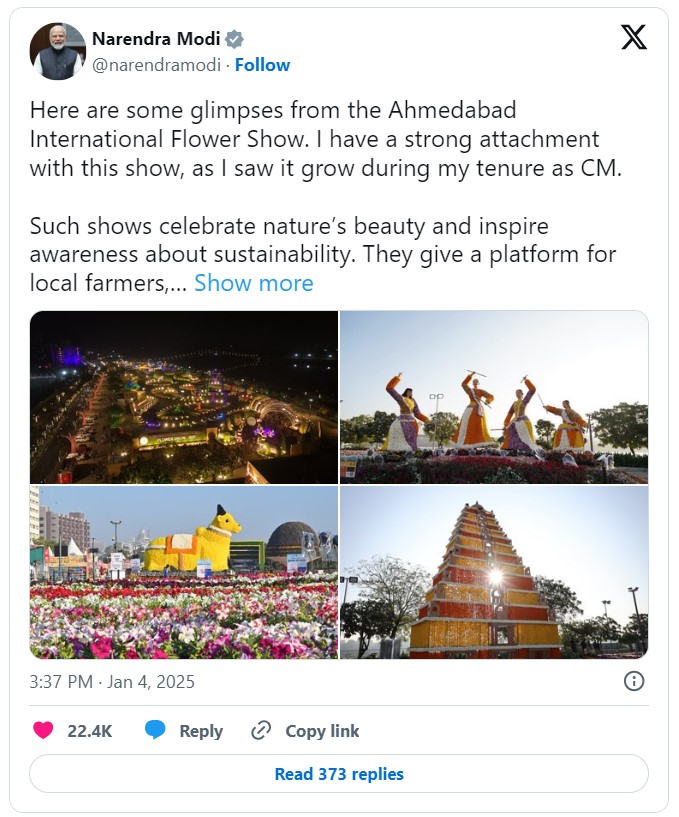Open the @narendramodi handle link
Image resolution: width=679 pixels, height=817 pixels.
pos(156,65)
